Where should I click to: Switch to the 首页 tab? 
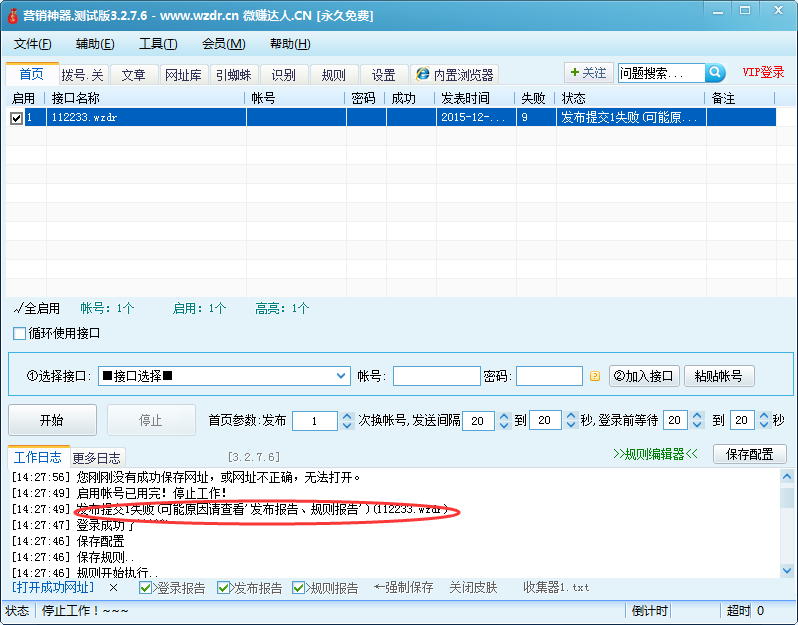[32, 74]
